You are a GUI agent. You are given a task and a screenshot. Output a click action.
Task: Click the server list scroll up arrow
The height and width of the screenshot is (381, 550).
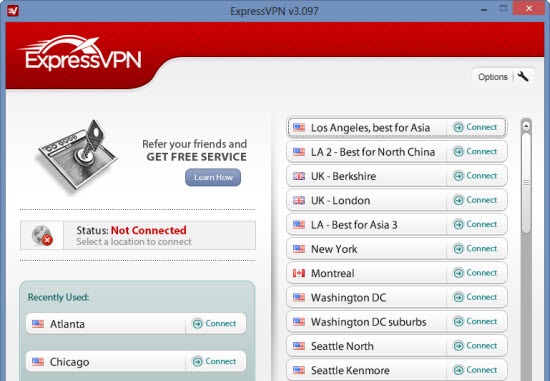526,126
